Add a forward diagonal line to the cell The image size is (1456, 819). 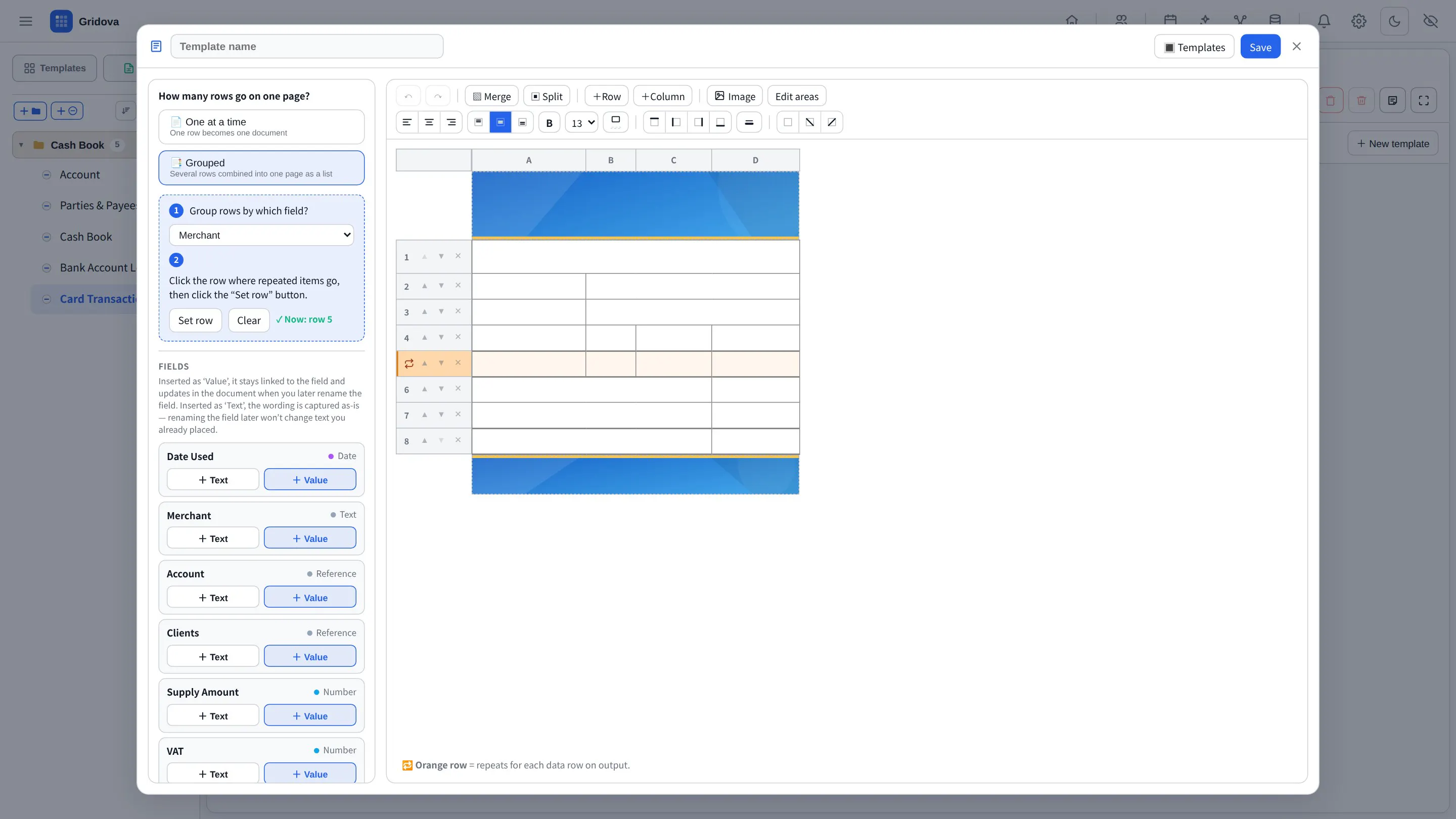pos(832,122)
